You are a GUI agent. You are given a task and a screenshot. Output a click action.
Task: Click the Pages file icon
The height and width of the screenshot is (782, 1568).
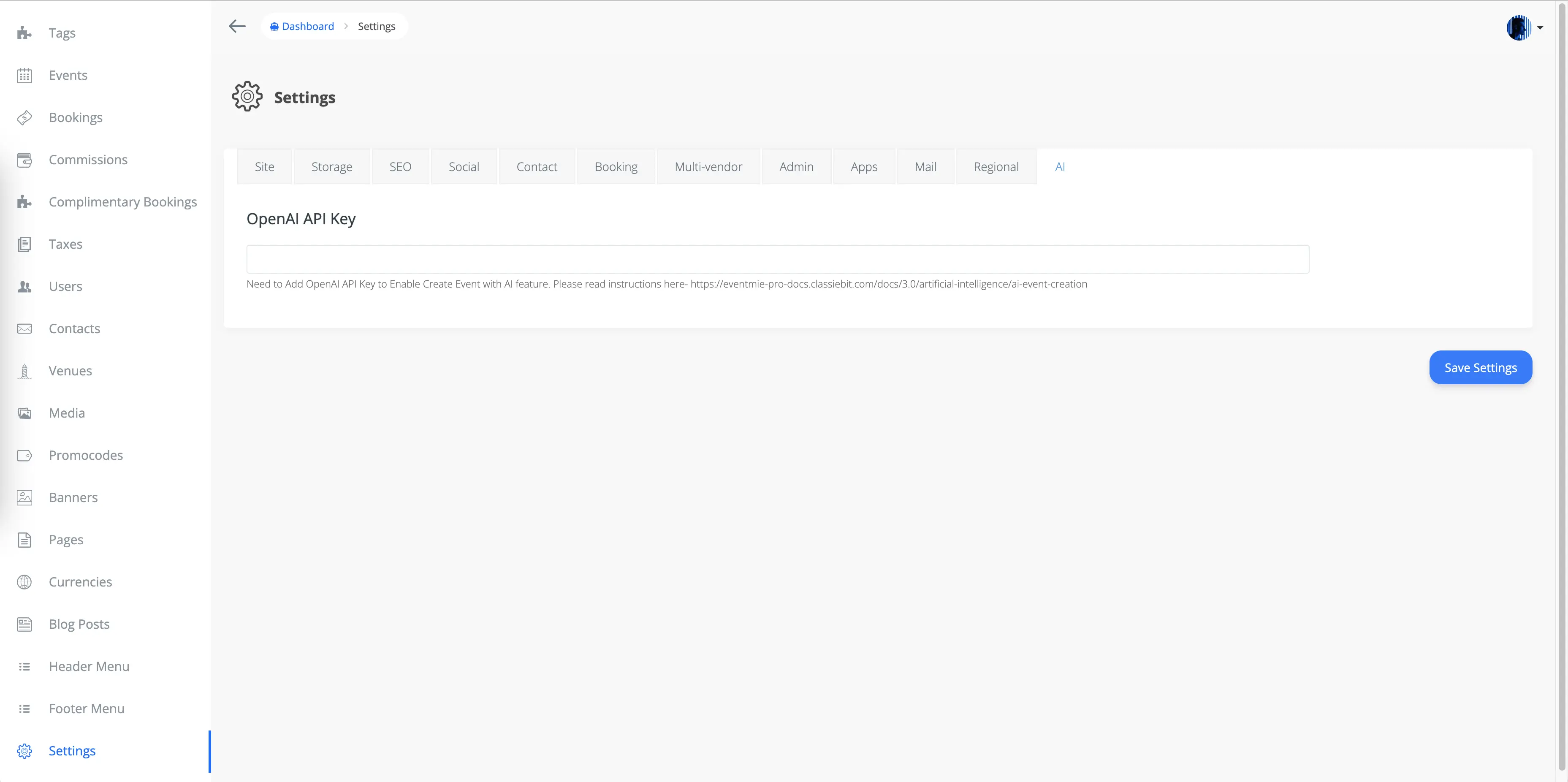point(24,540)
